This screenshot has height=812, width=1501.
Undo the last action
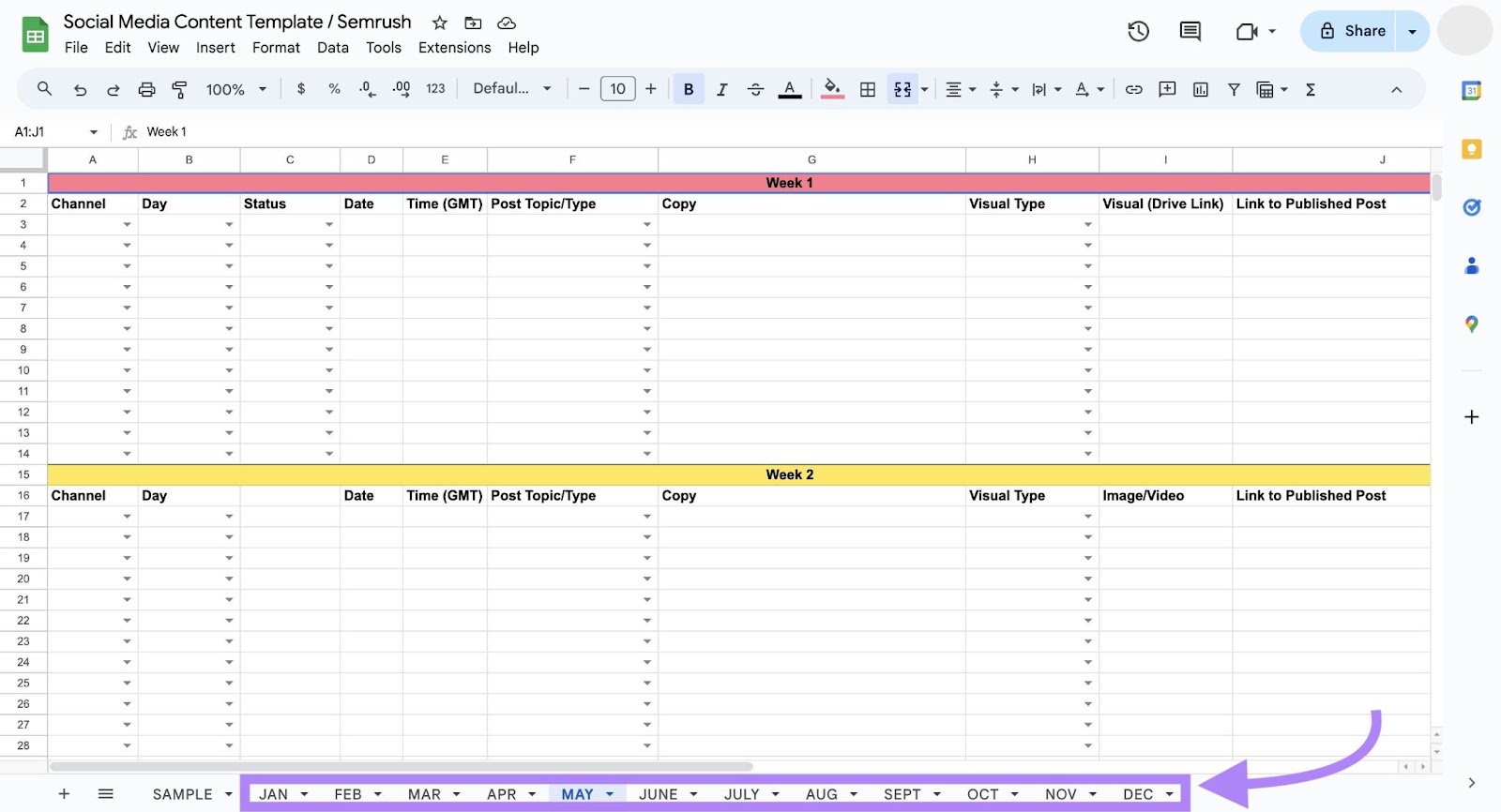80,90
